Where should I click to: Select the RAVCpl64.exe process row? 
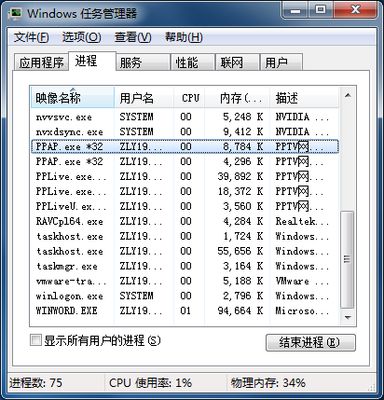pos(185,221)
